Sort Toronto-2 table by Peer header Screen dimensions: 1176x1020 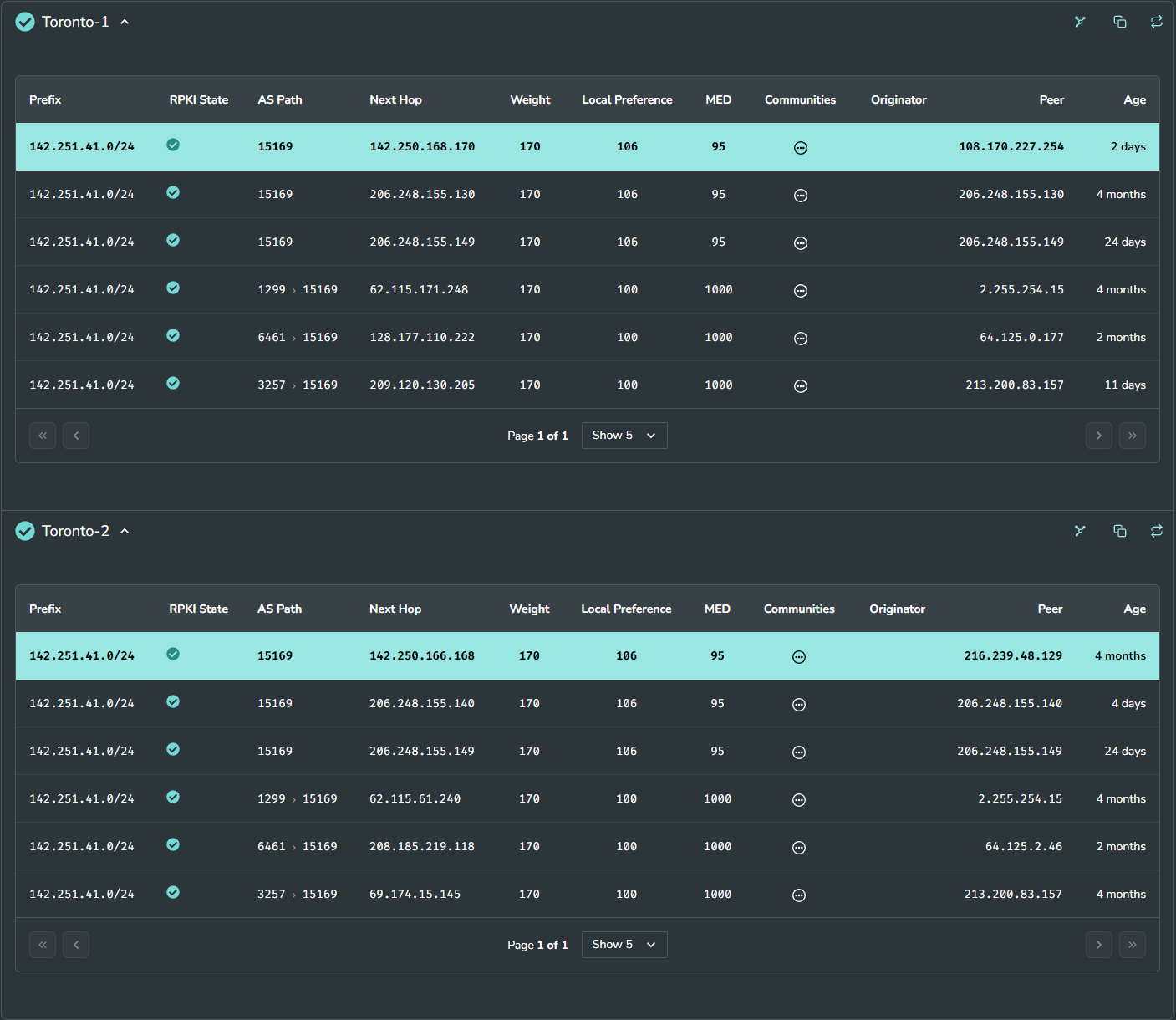click(1050, 609)
